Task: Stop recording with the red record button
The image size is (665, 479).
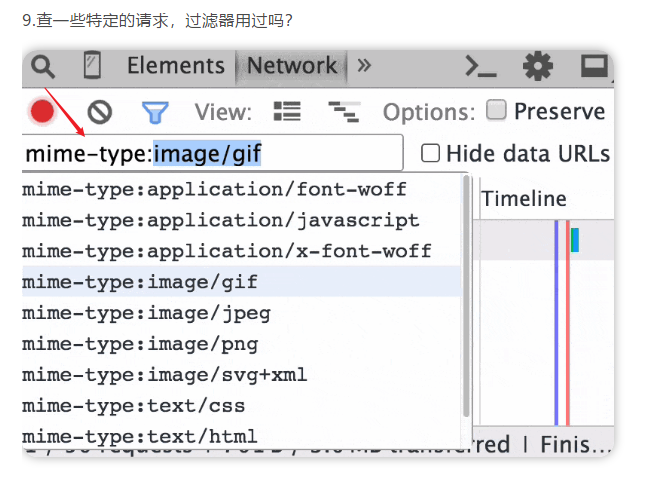Action: (x=42, y=111)
